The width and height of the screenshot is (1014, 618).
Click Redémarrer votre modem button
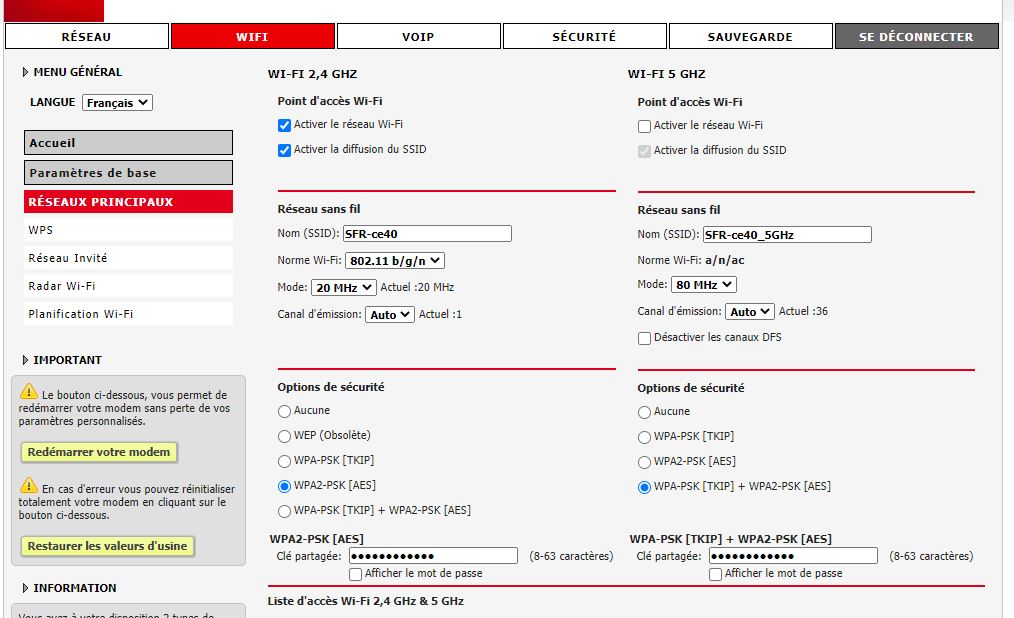click(99, 452)
